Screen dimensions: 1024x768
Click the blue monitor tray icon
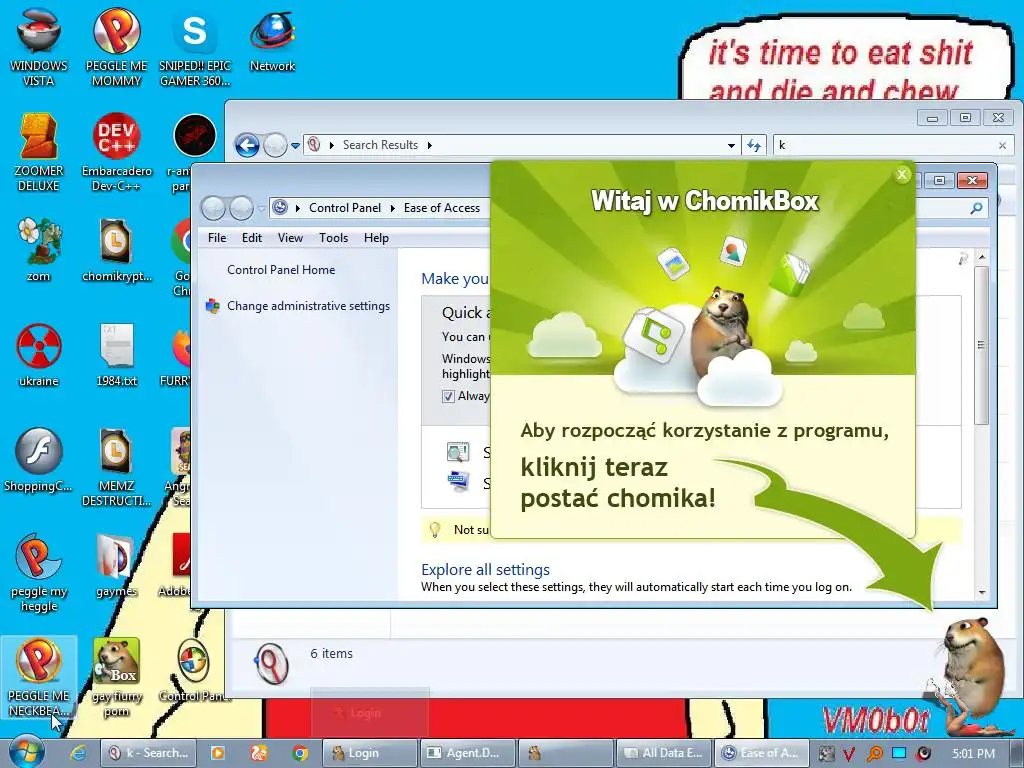pyautogui.click(x=899, y=754)
